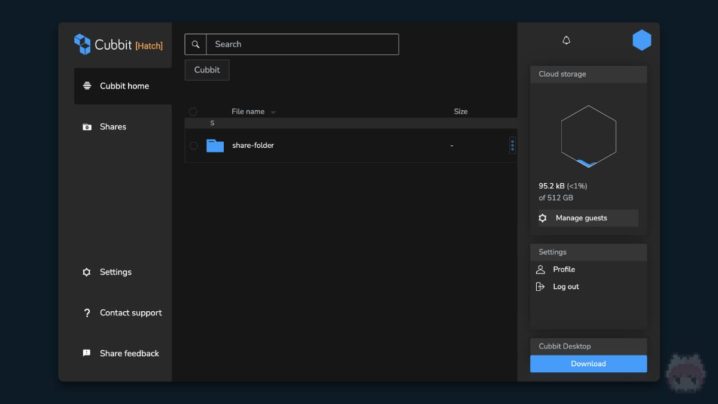Click the Cubbit logo icon
718x404 pixels.
(82, 44)
